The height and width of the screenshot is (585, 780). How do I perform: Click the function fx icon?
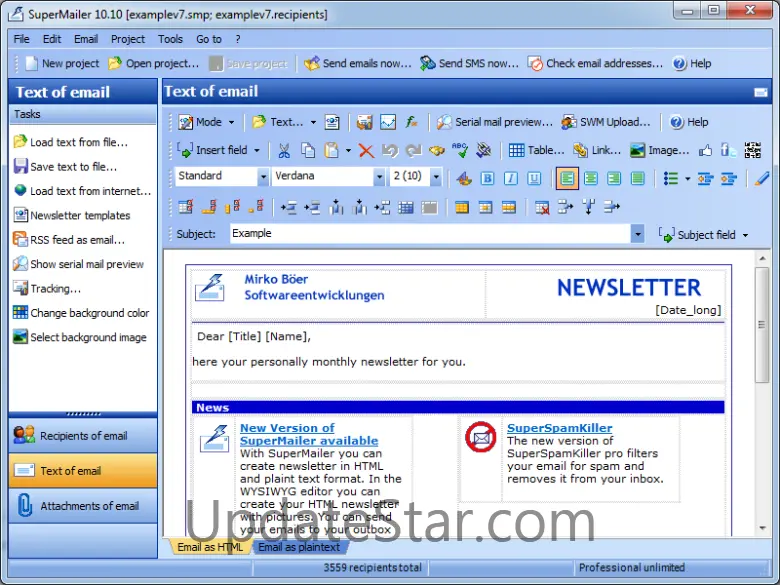pyautogui.click(x=411, y=122)
